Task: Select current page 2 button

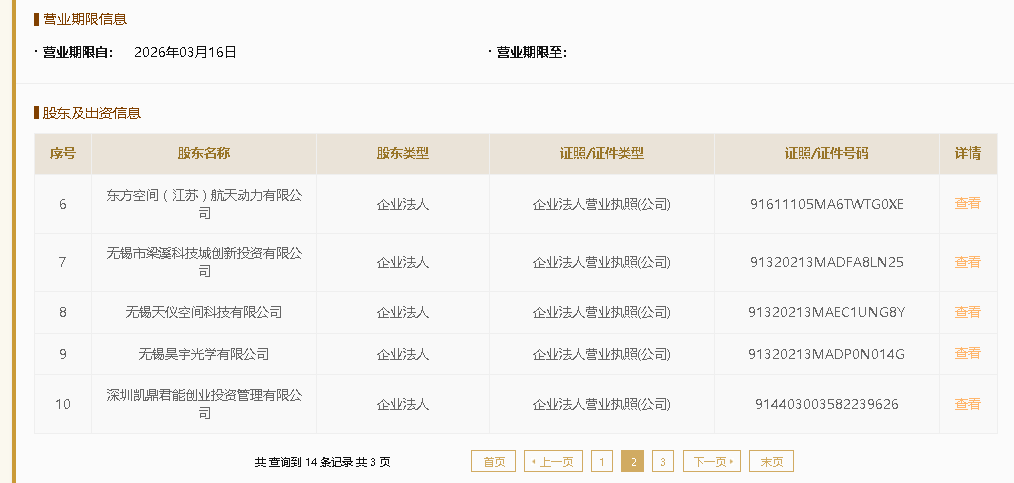Action: point(632,461)
